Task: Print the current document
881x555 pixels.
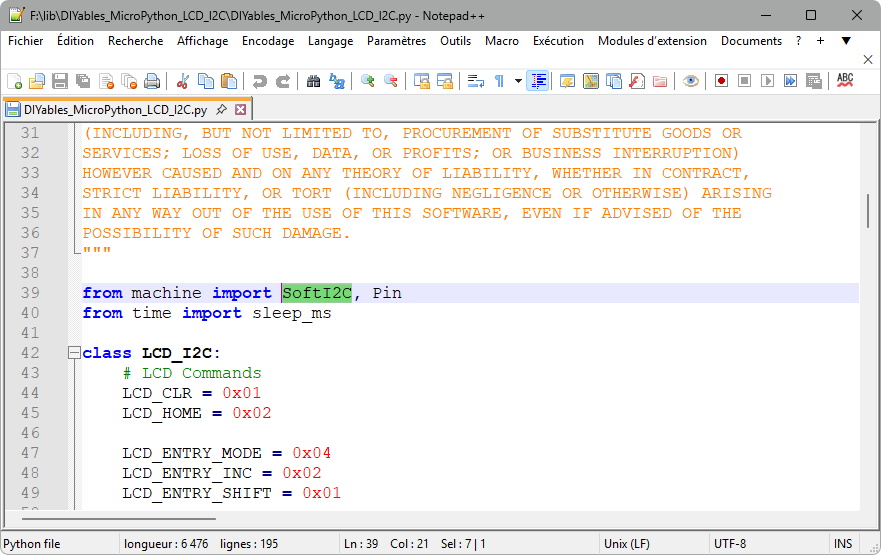Action: (152, 81)
